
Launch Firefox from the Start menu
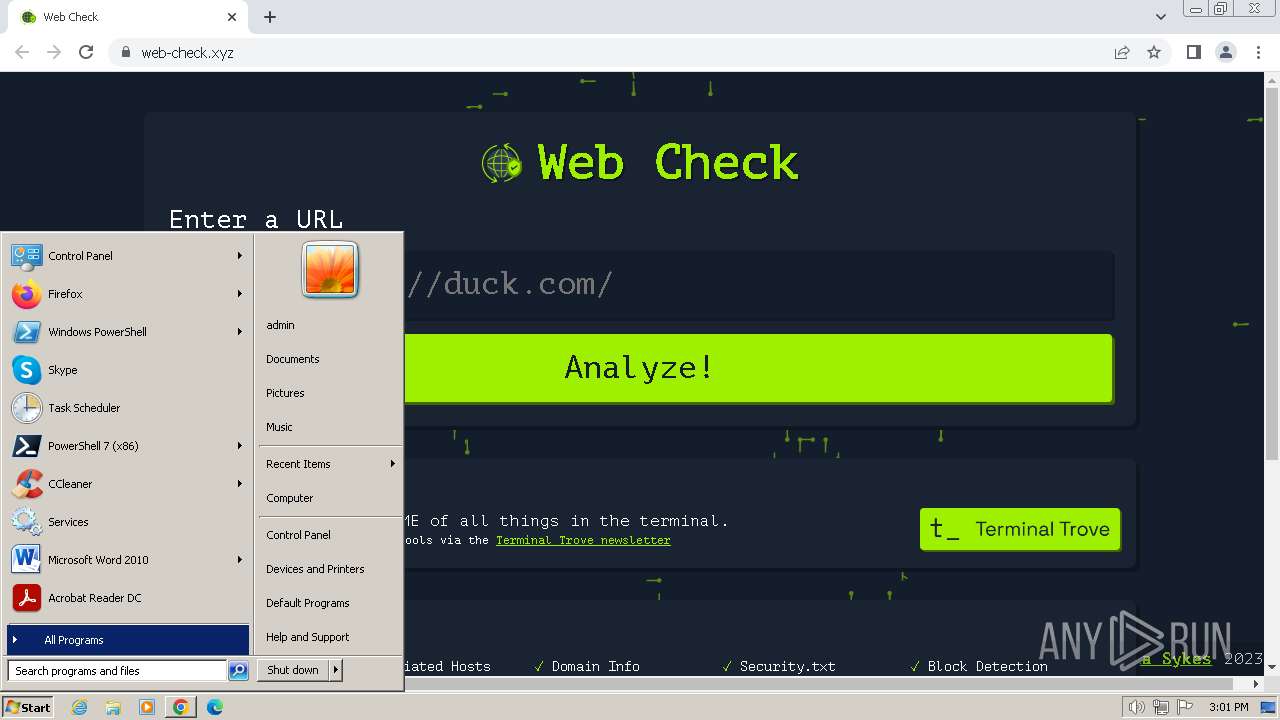coord(127,294)
